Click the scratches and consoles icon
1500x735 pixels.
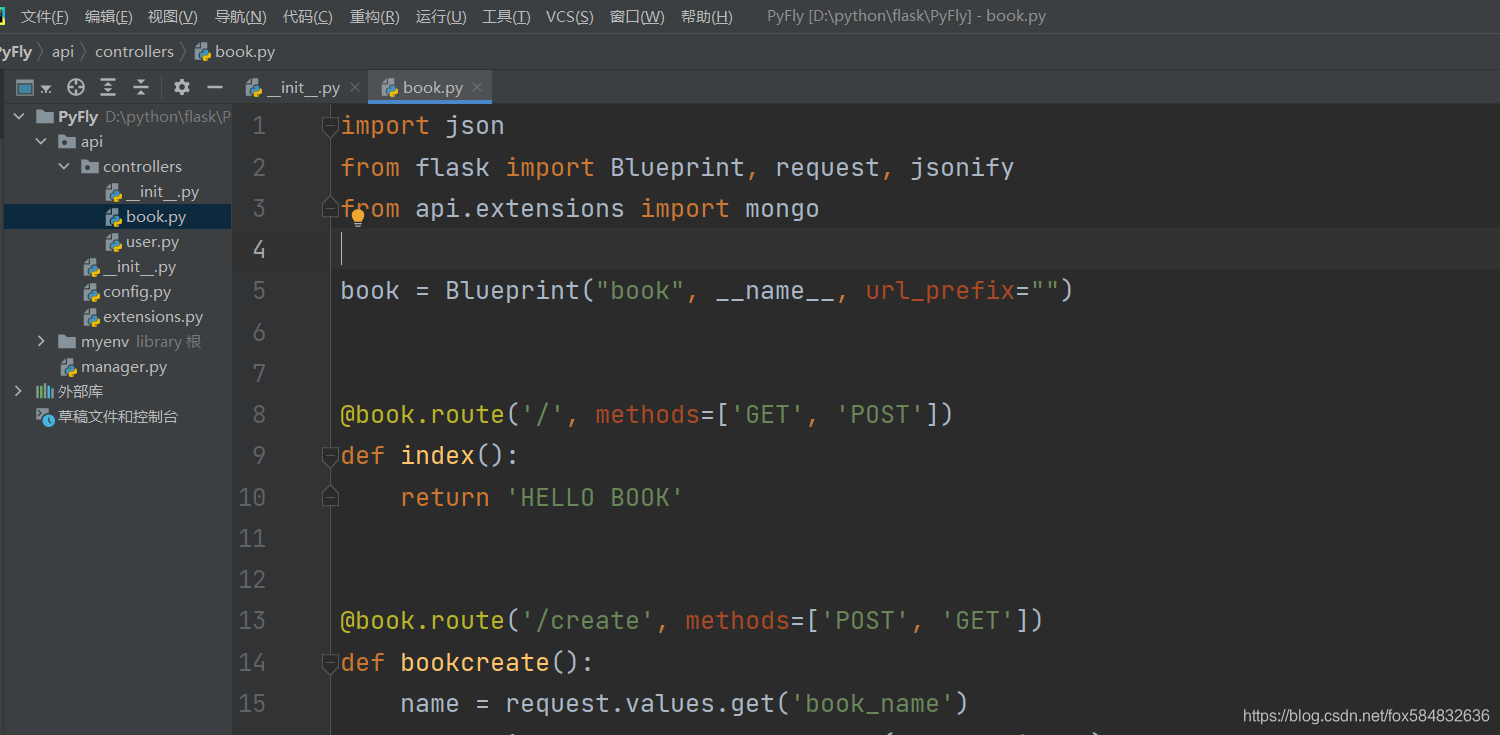45,417
